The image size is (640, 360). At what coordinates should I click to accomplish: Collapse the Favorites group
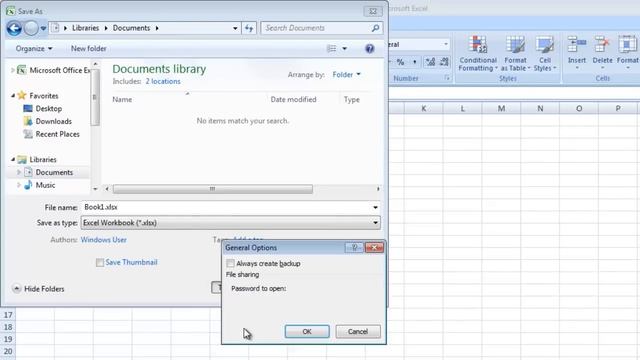(x=13, y=96)
